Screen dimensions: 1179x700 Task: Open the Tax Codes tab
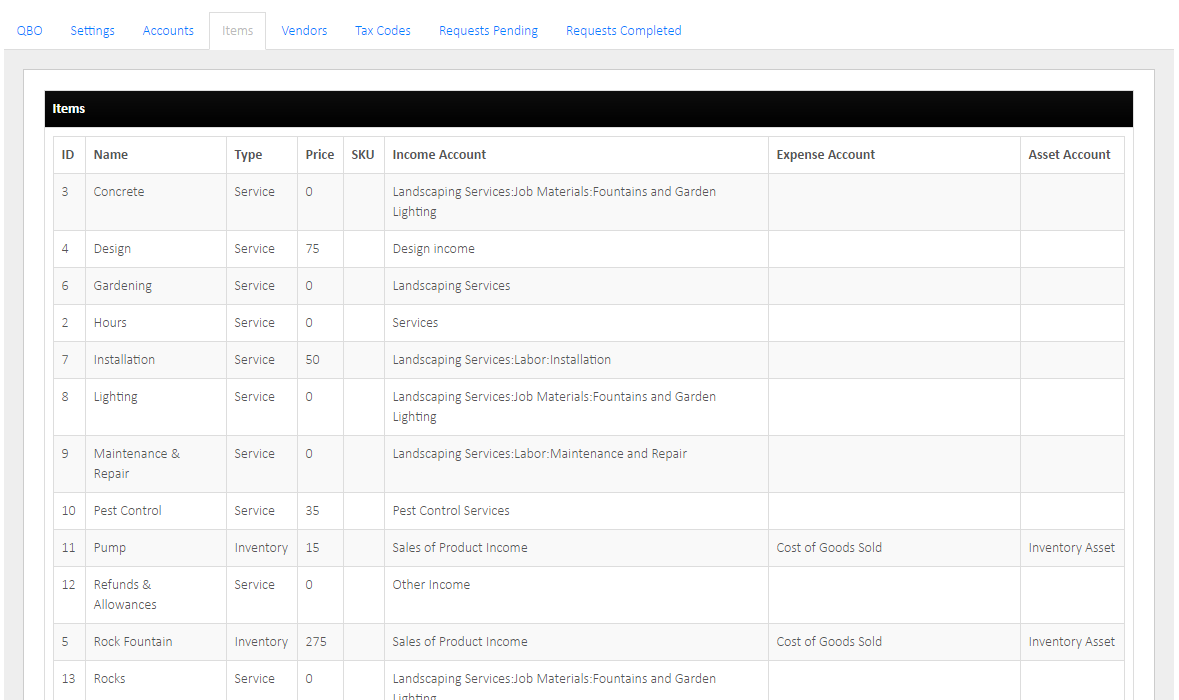coord(383,31)
